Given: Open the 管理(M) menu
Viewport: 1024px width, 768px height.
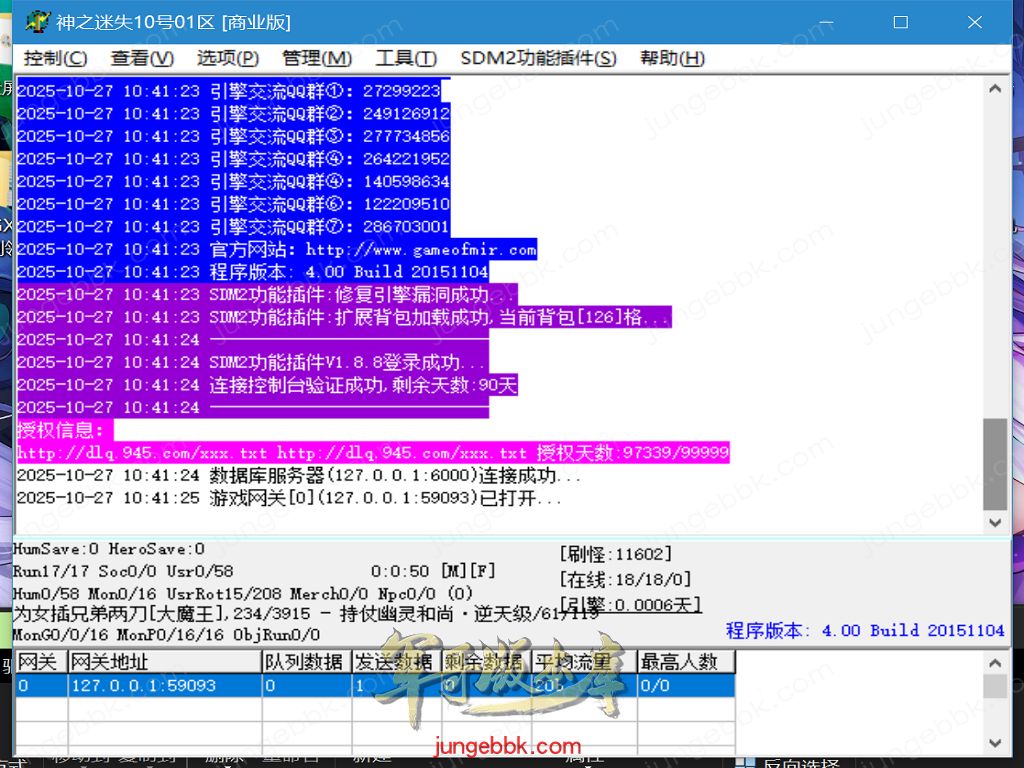Looking at the screenshot, I should click(x=317, y=59).
